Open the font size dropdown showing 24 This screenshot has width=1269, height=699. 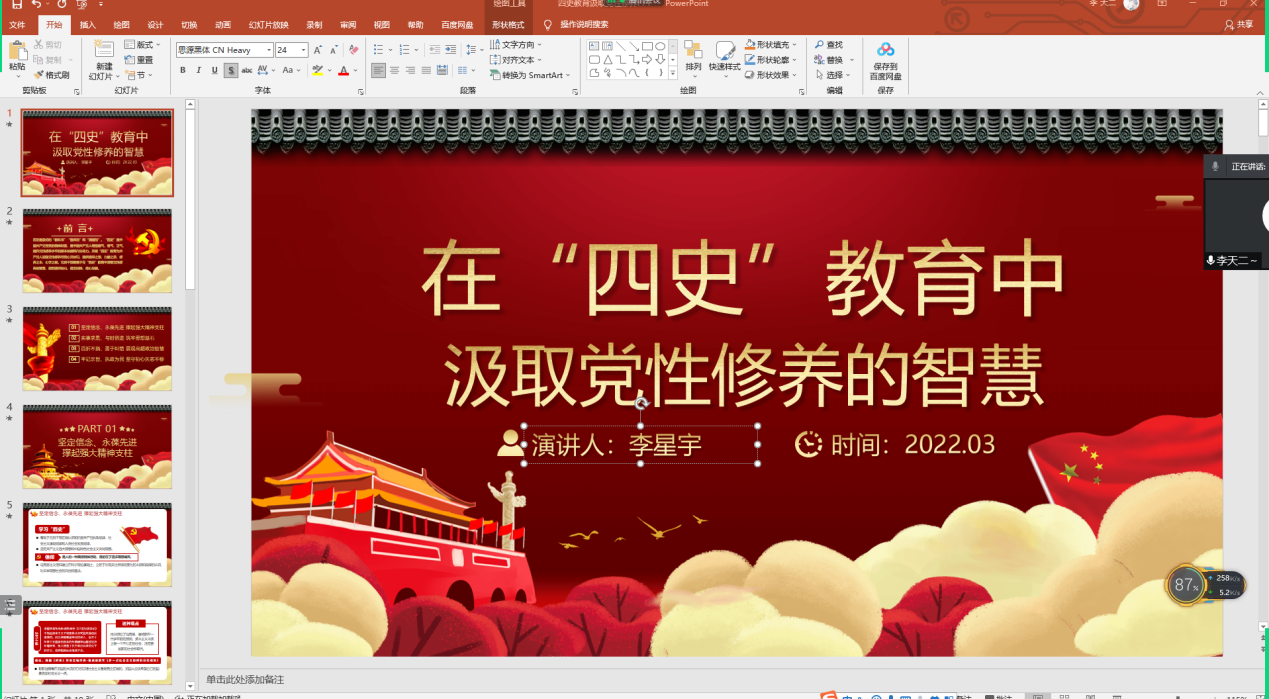point(303,50)
